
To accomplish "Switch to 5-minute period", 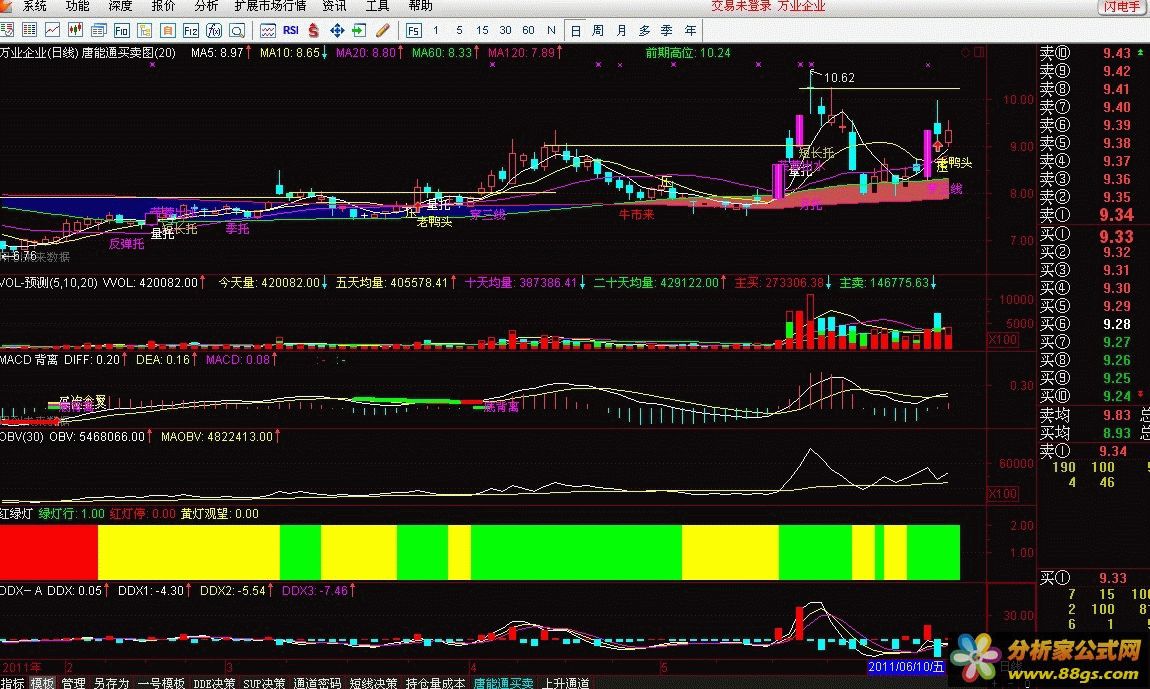I will 459,30.
